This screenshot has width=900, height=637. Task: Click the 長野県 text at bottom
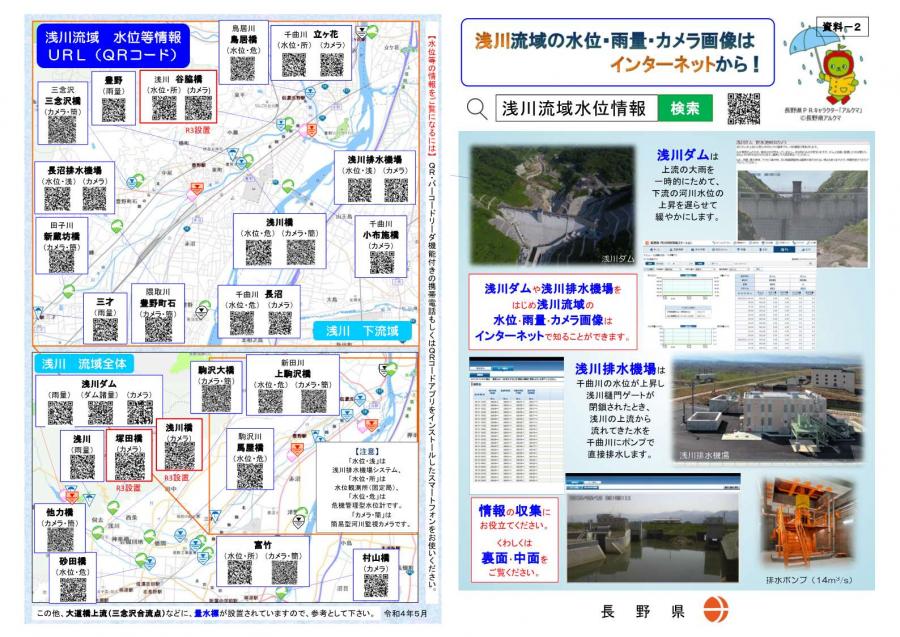tap(643, 611)
